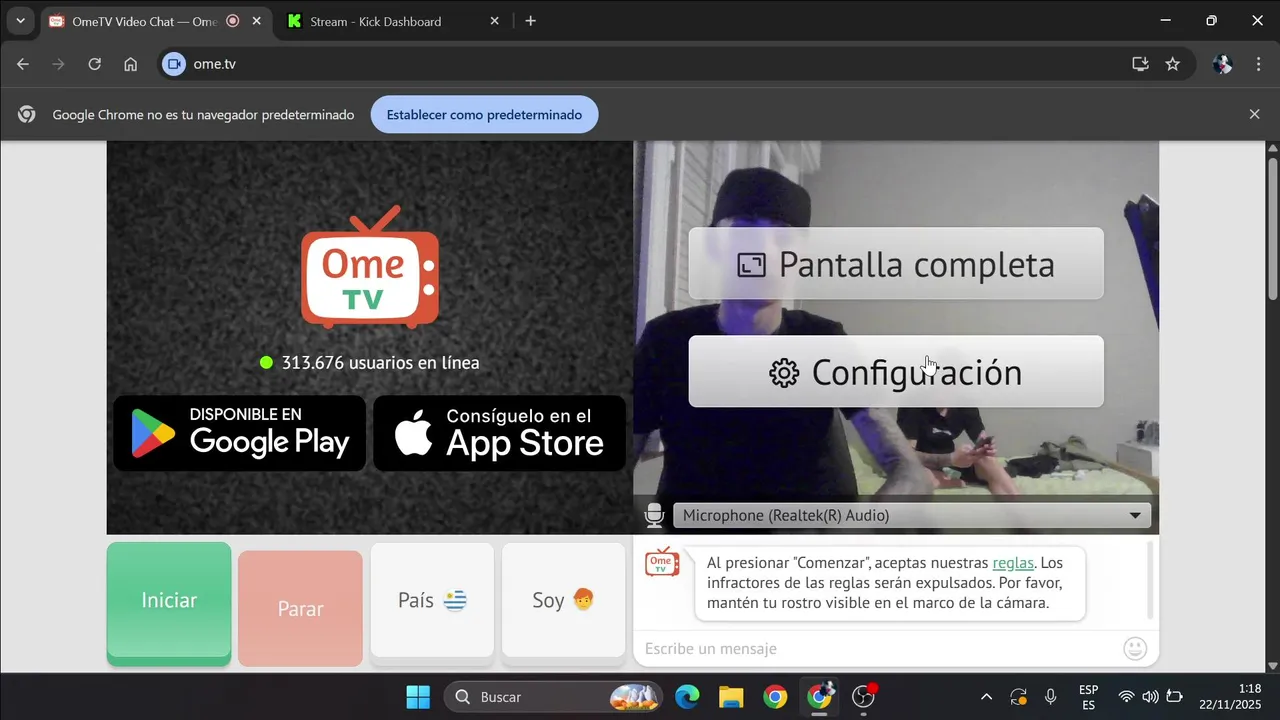Click the Chrome home button
The image size is (1280, 720).
[x=130, y=64]
